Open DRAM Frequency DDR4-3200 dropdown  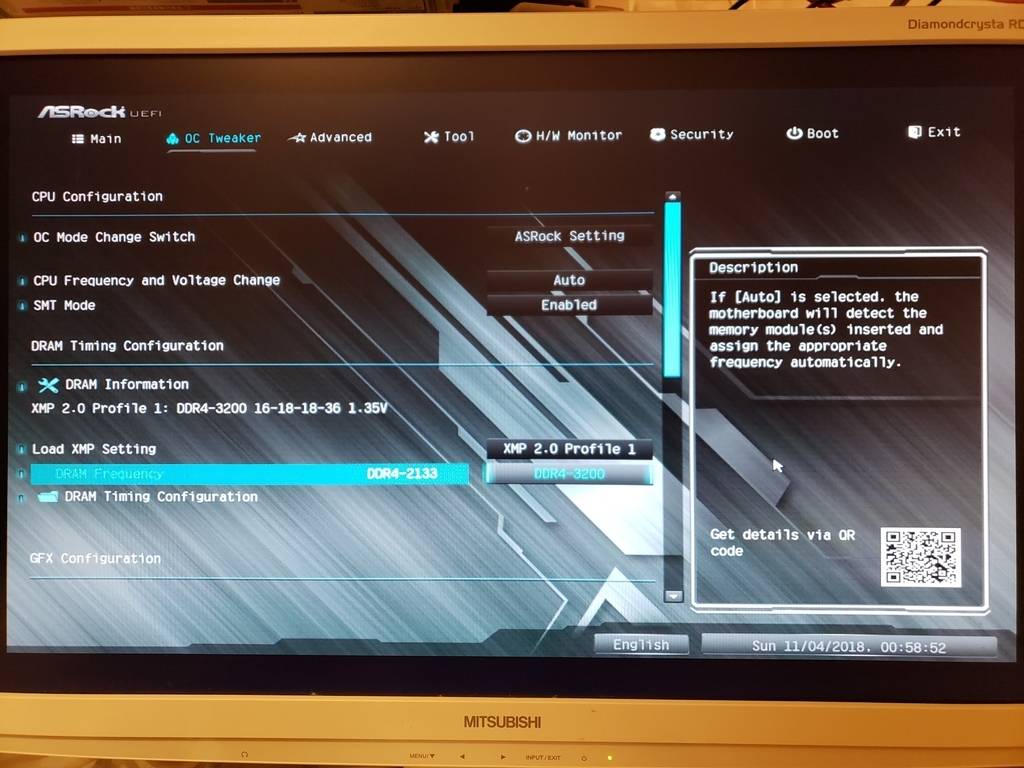coord(569,473)
